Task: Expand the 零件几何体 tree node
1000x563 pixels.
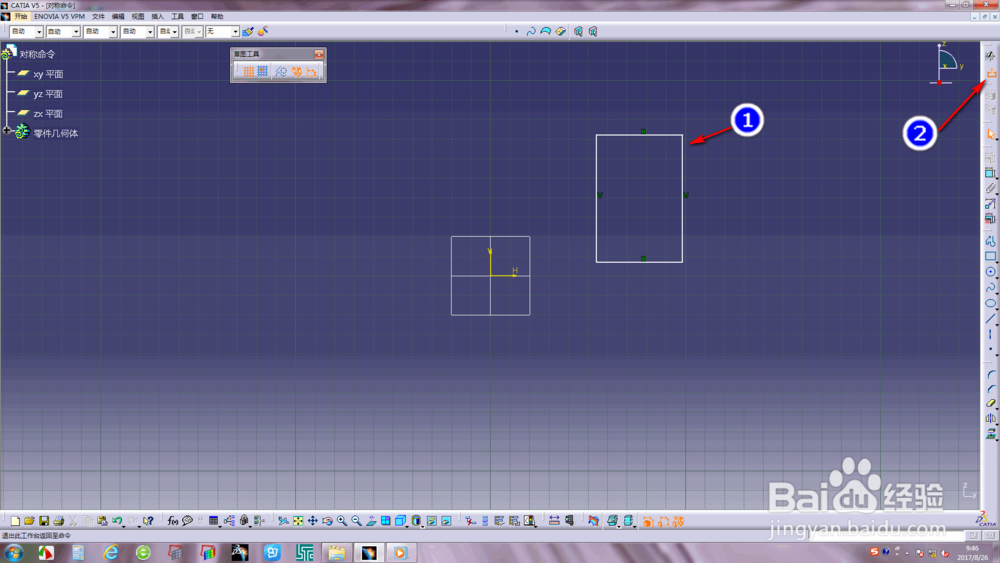Action: [7, 130]
